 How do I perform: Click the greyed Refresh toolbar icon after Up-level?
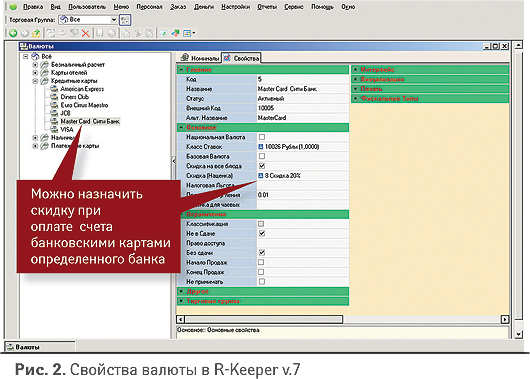51,33
